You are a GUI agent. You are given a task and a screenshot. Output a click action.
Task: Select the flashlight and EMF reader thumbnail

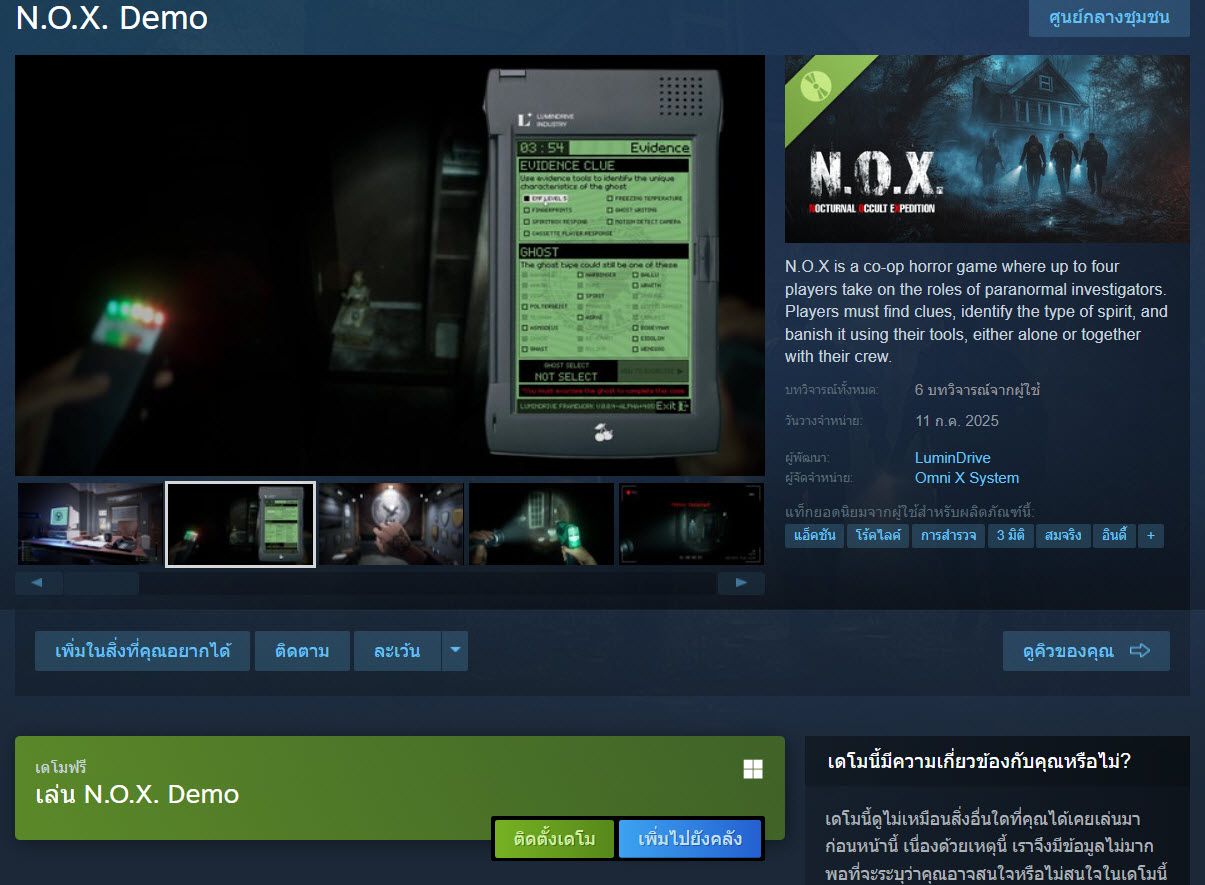[541, 524]
